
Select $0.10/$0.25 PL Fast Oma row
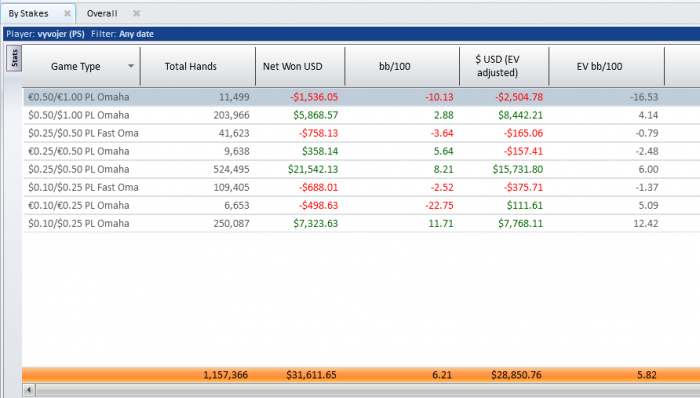point(362,187)
